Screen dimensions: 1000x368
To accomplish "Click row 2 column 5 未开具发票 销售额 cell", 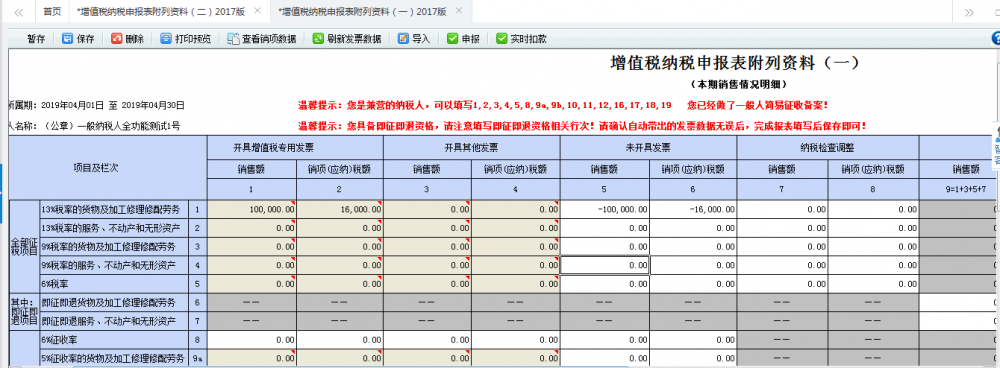I will pos(605,228).
